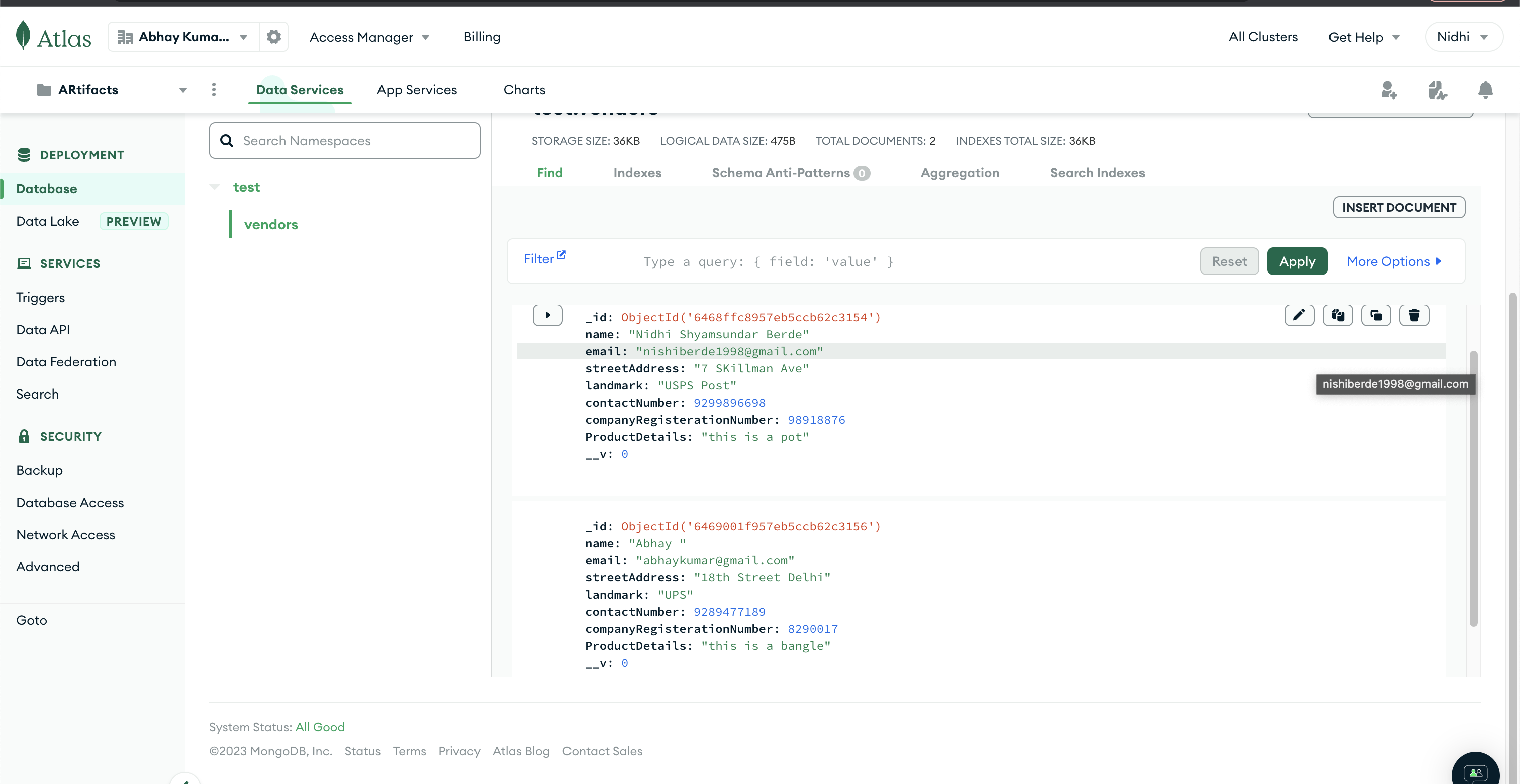Expand the first document's fields
The width and height of the screenshot is (1520, 784).
pyautogui.click(x=547, y=315)
